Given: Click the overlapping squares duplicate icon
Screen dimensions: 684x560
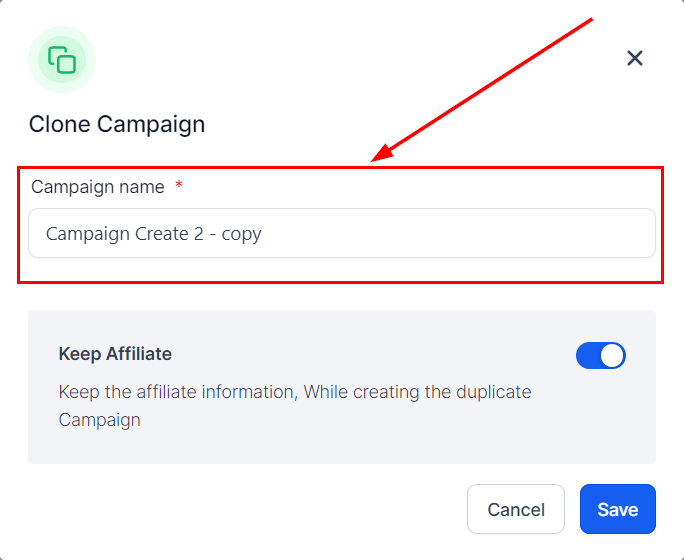Looking at the screenshot, I should point(62,59).
